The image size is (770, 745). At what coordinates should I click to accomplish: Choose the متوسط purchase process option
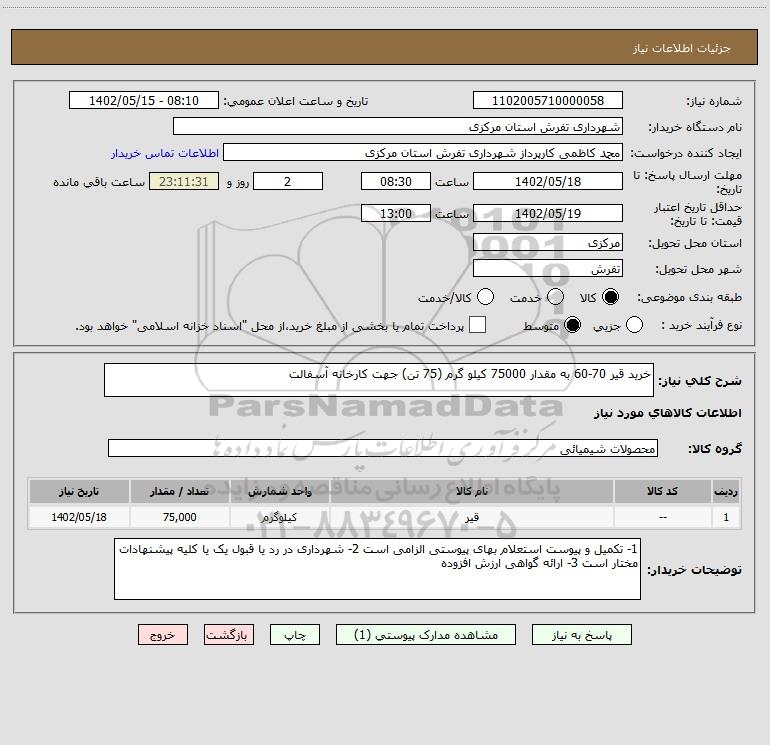pos(572,325)
